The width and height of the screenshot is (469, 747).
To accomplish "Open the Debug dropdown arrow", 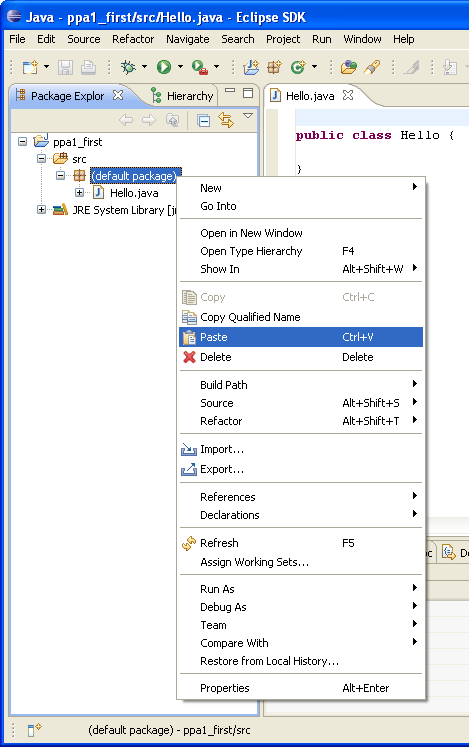I will [144, 67].
